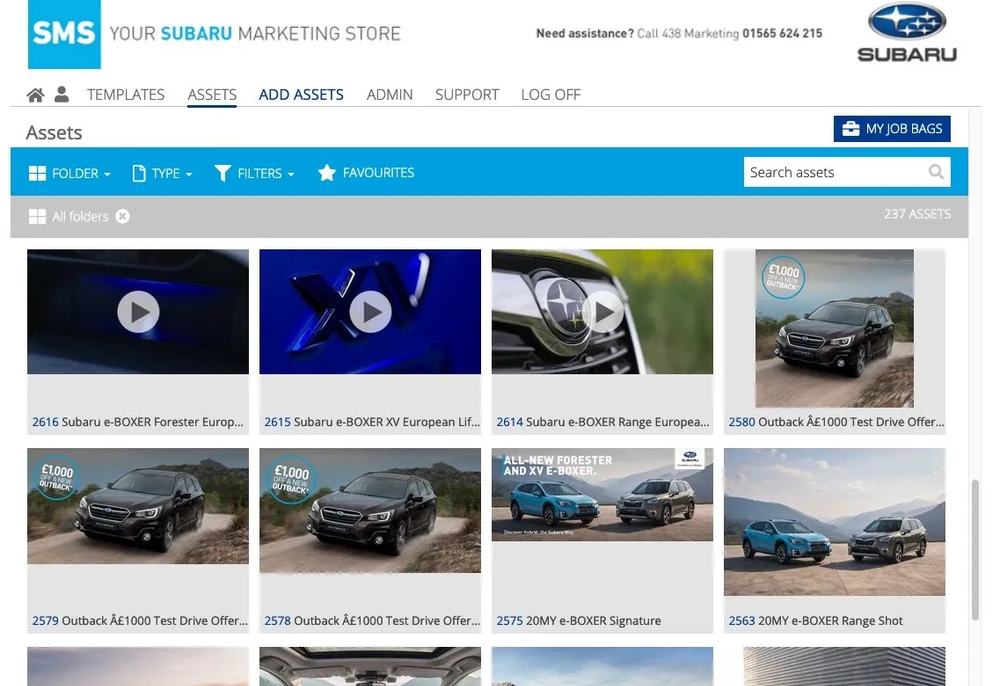1000x686 pixels.
Task: Click the SMS logo tile
Action: tap(64, 34)
